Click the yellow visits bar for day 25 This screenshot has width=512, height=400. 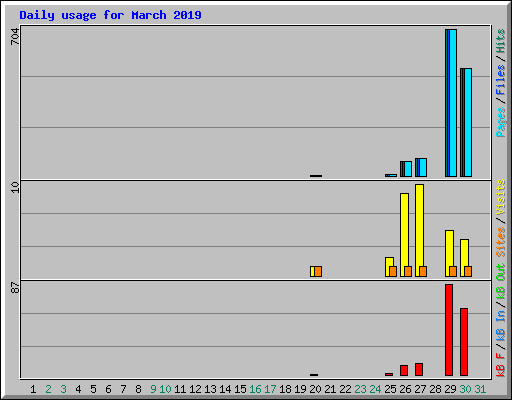point(389,262)
